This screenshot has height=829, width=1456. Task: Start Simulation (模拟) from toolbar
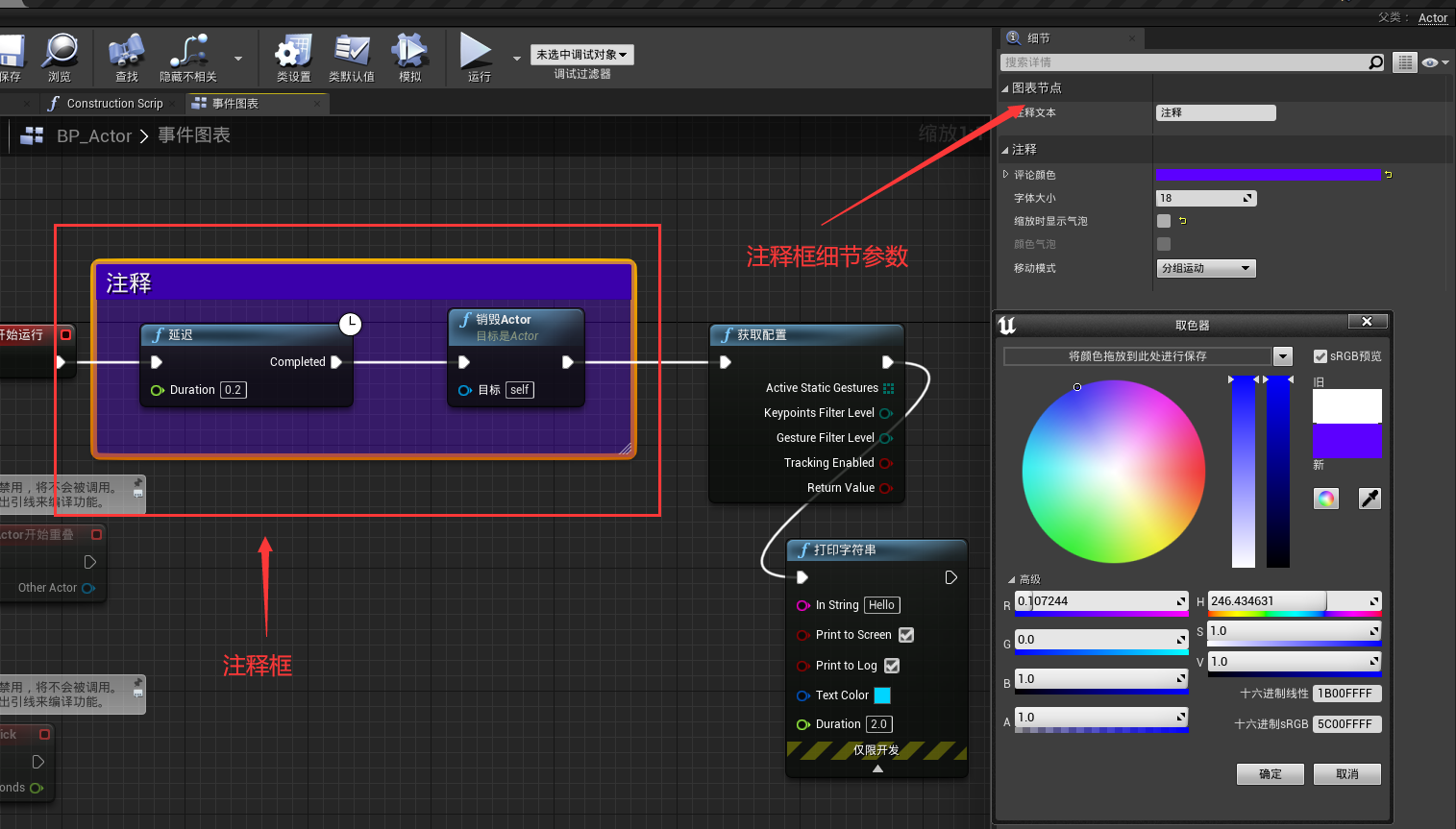click(409, 51)
